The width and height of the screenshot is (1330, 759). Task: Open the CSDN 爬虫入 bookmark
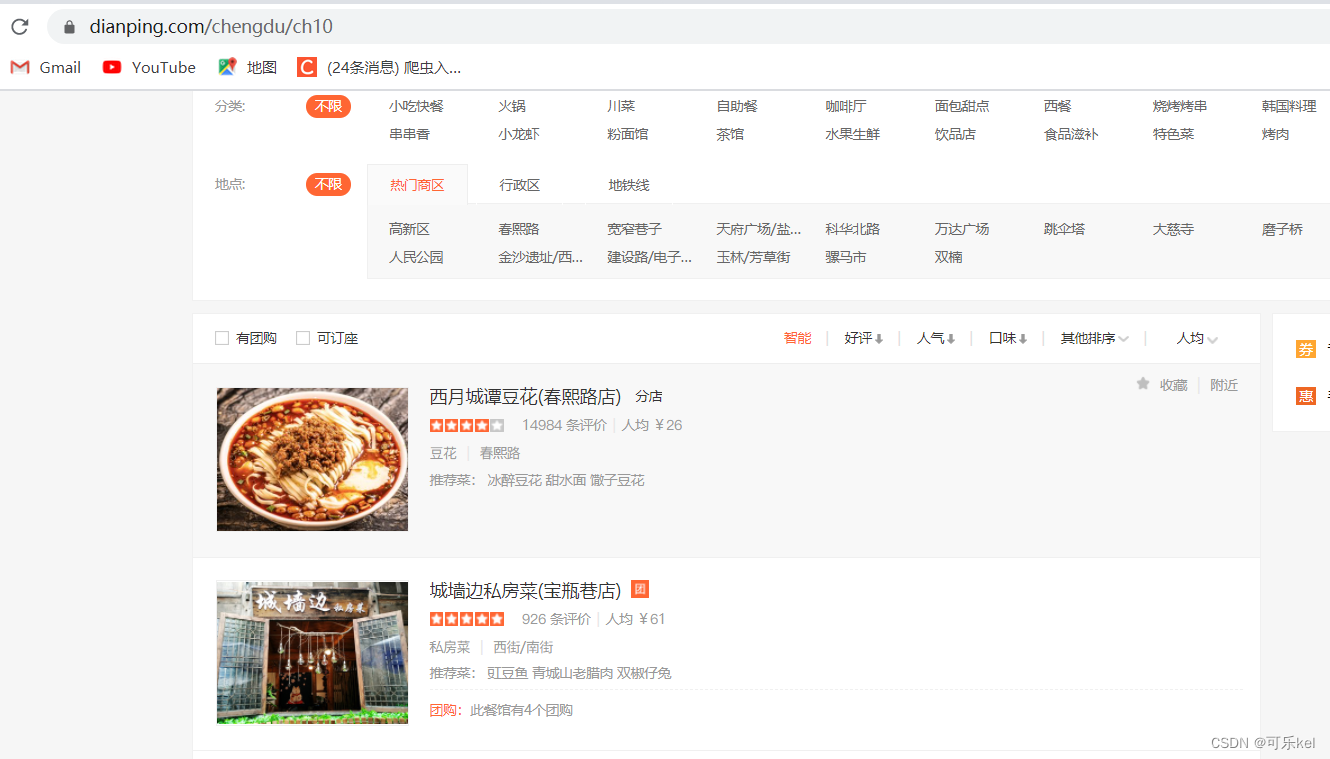[379, 67]
